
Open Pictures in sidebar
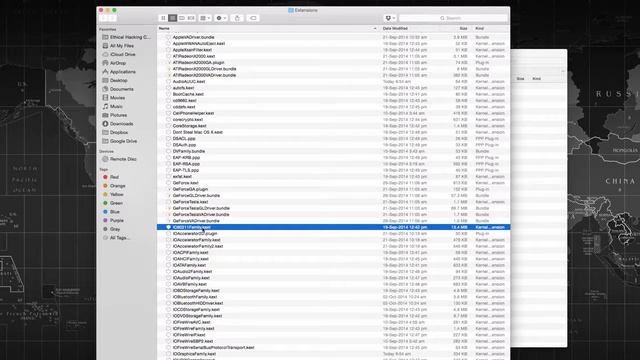click(115, 115)
